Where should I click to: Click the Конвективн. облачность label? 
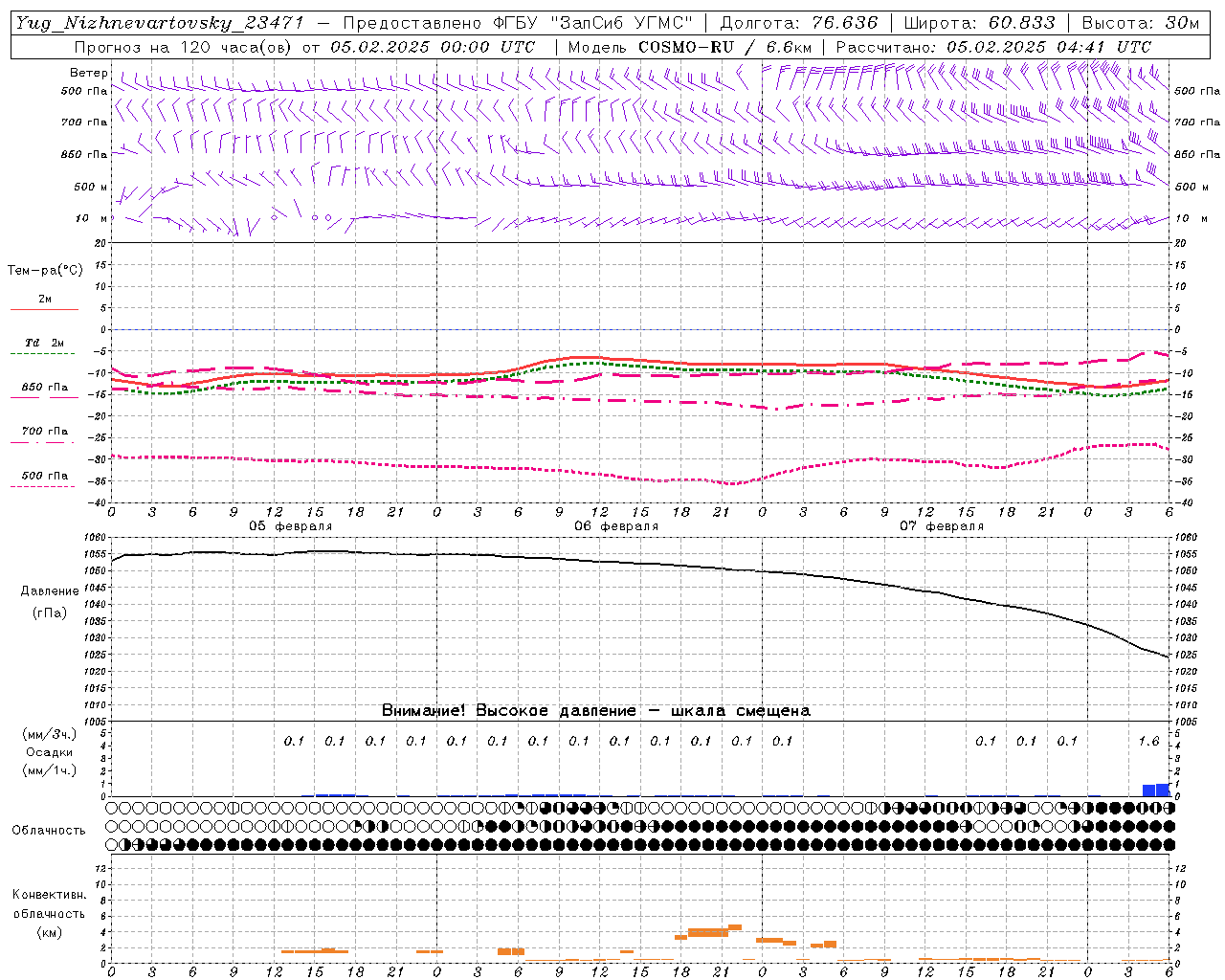click(49, 904)
